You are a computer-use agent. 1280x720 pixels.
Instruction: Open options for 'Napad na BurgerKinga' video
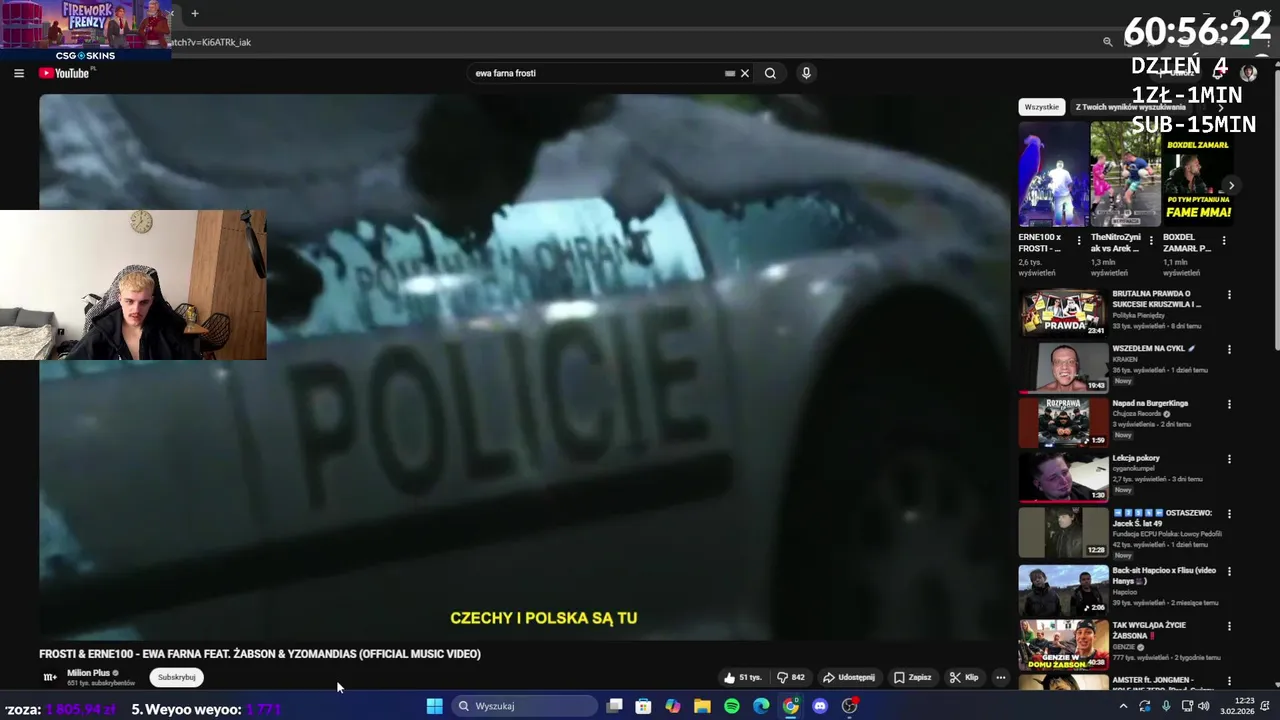coord(1229,404)
